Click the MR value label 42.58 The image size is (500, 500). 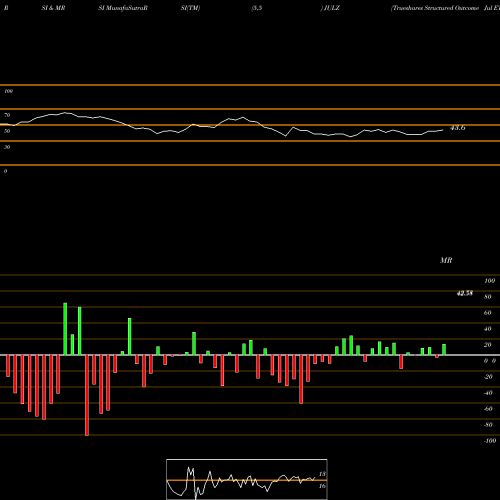[465, 293]
